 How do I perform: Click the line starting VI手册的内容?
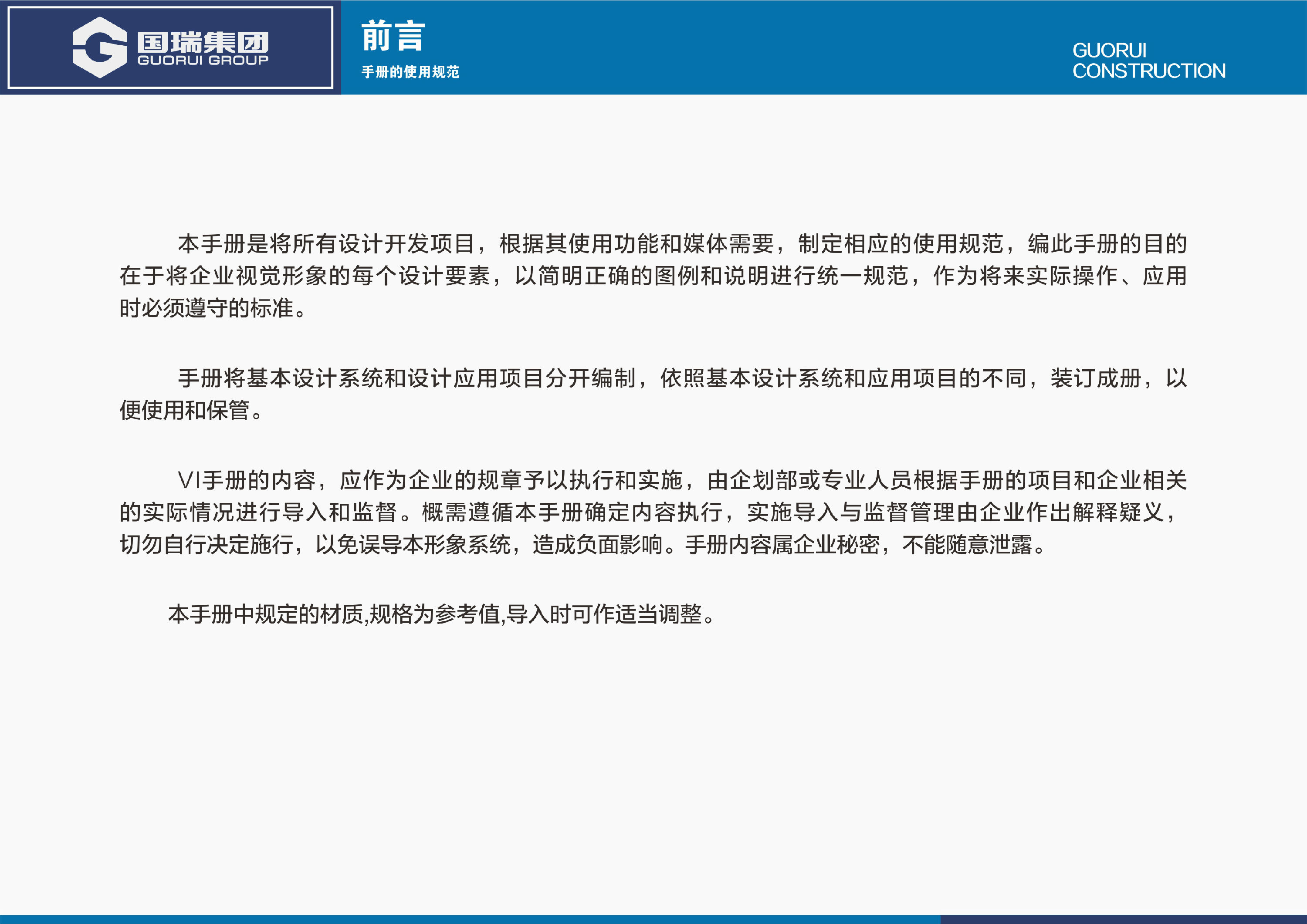pos(682,481)
